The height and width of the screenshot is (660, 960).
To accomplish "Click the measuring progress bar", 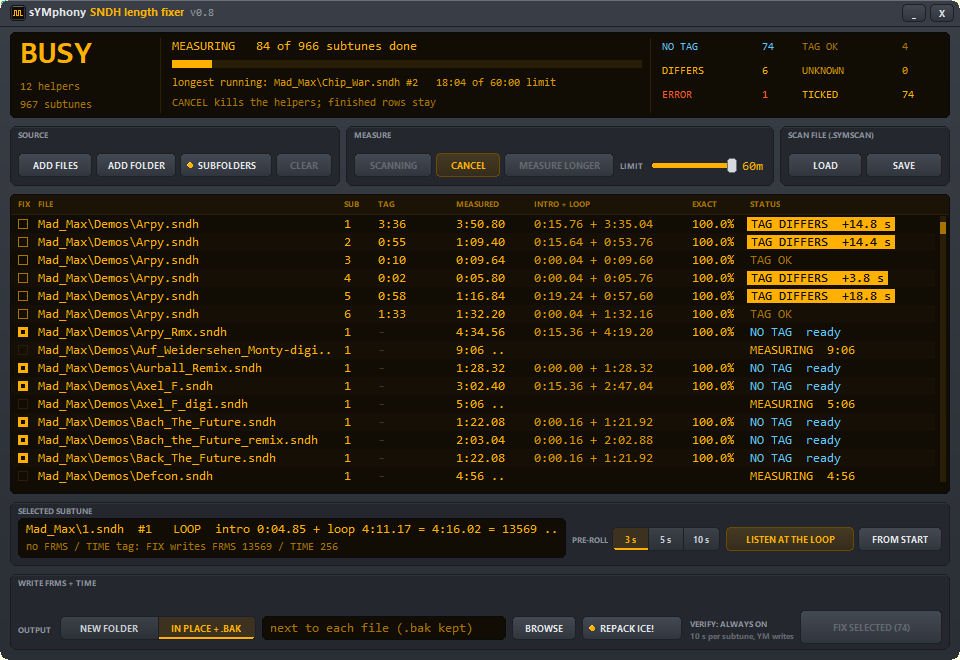I will point(407,64).
